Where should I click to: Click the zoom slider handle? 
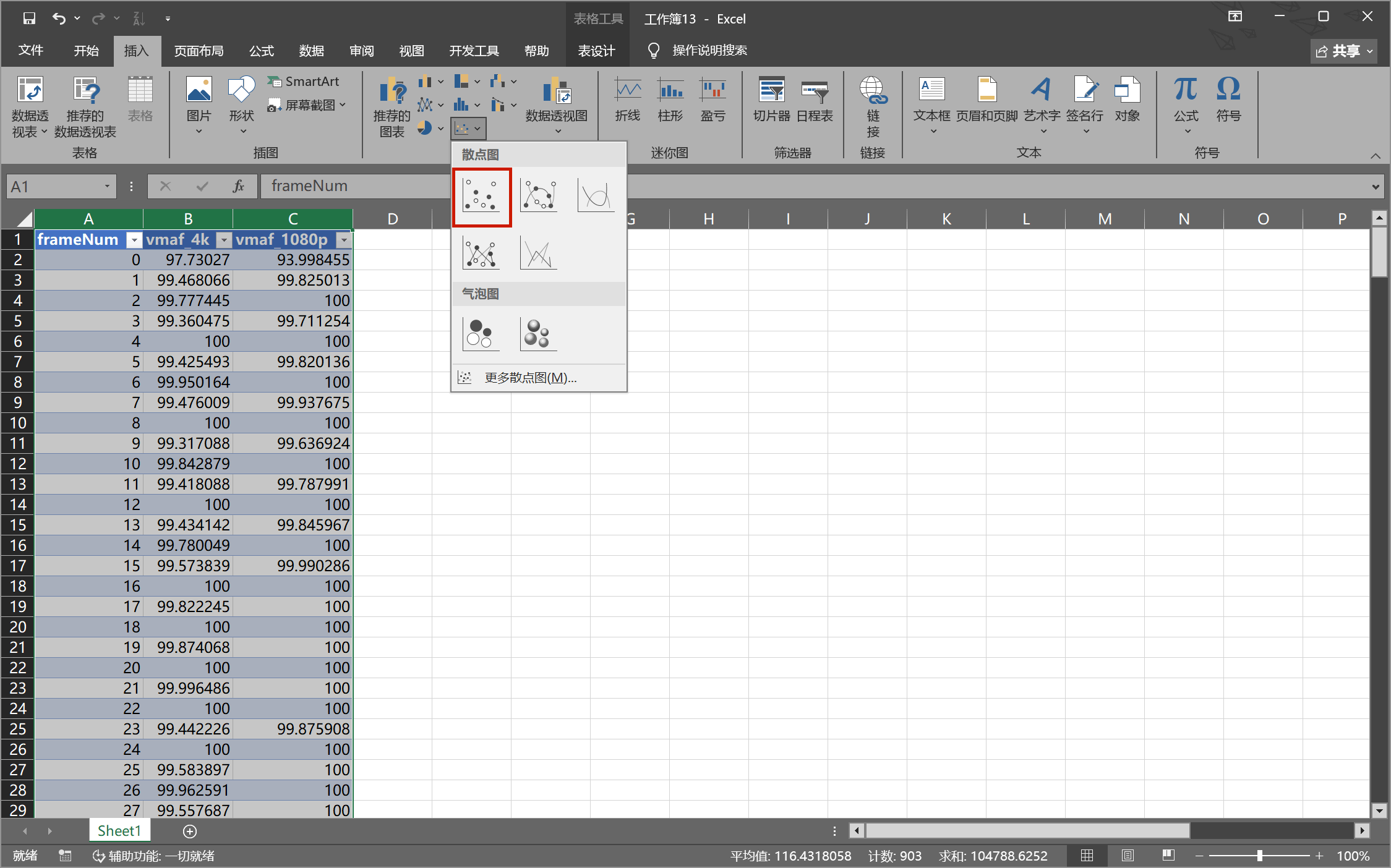coord(1259,856)
